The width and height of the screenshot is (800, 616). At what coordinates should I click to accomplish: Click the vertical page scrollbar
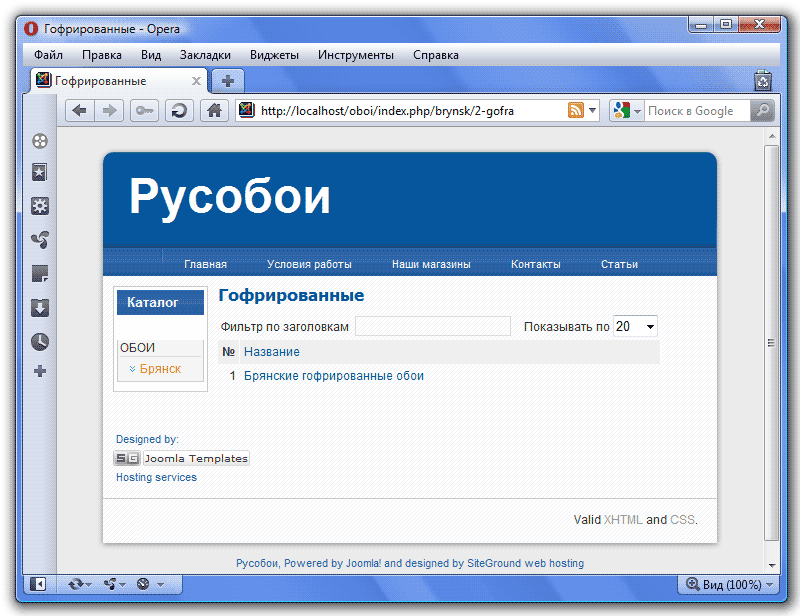coord(771,342)
